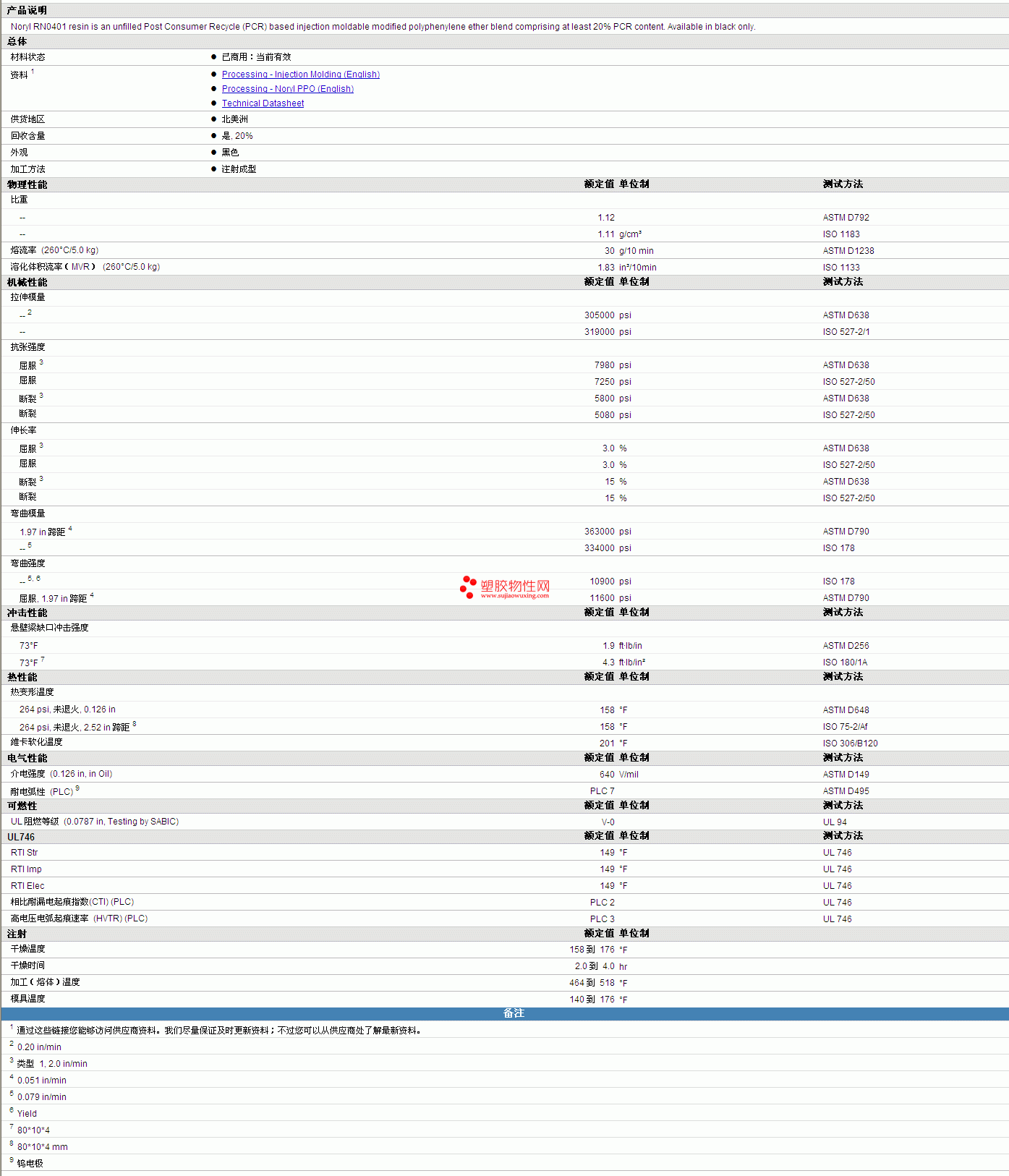The height and width of the screenshot is (1176, 1009).
Task: Select the RTI Str row label
Action: pos(24,853)
